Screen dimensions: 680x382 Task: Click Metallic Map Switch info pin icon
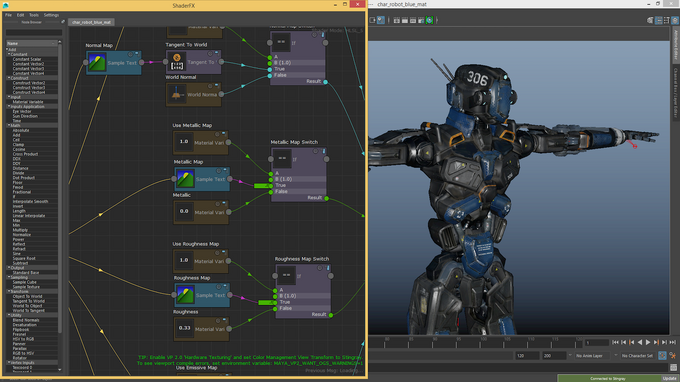click(x=324, y=151)
